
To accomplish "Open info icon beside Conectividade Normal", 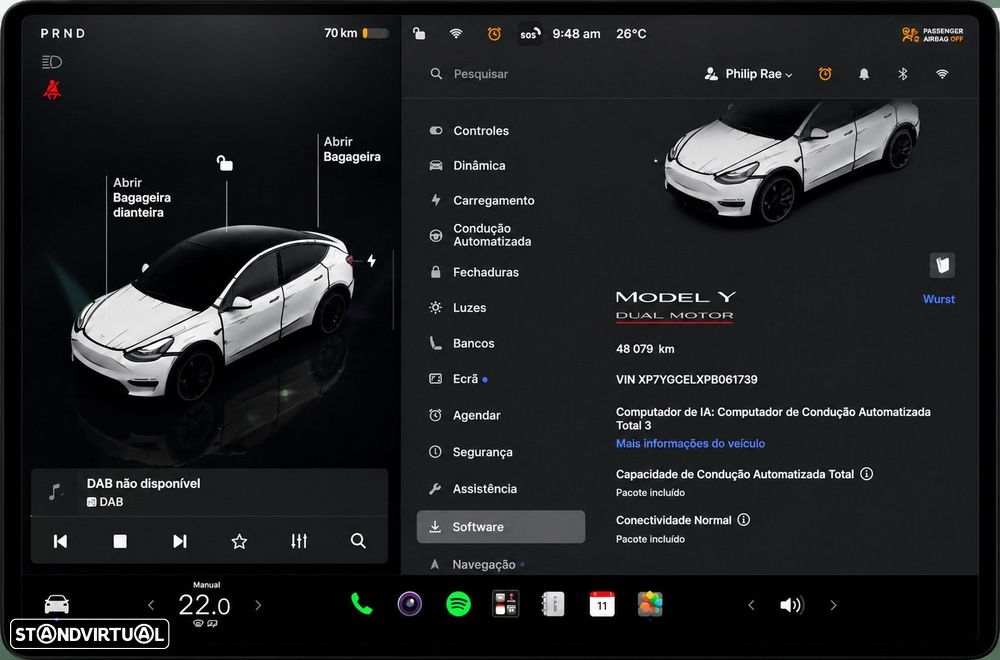I will pyautogui.click(x=744, y=520).
